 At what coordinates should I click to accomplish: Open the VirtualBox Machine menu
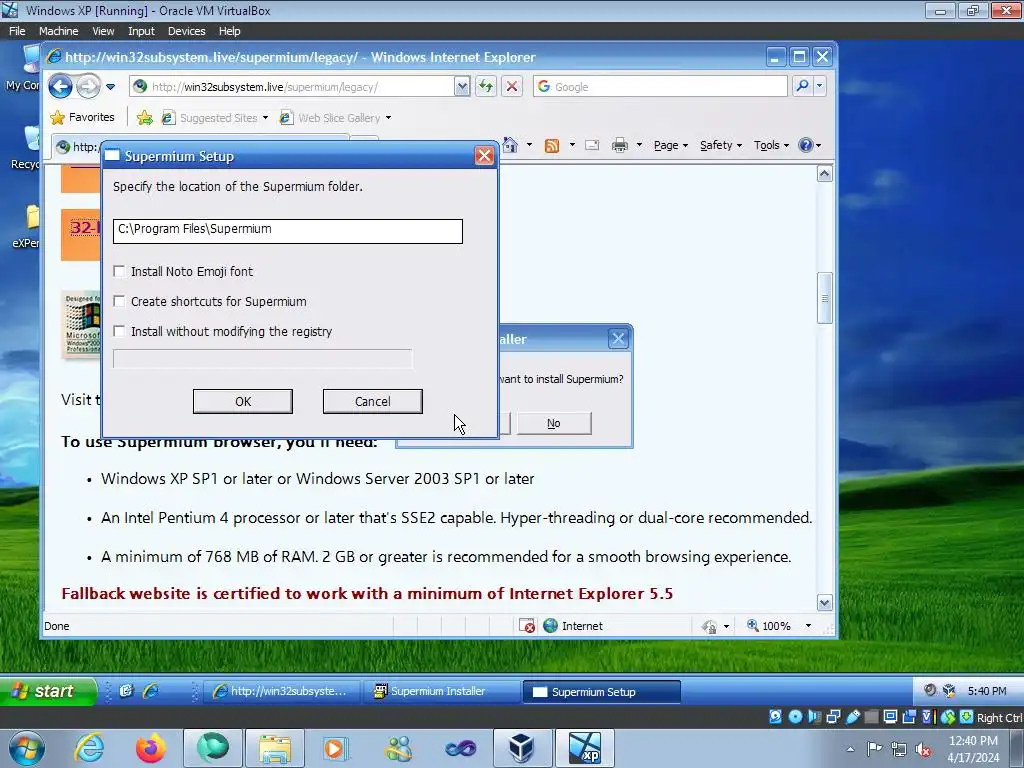pyautogui.click(x=58, y=31)
